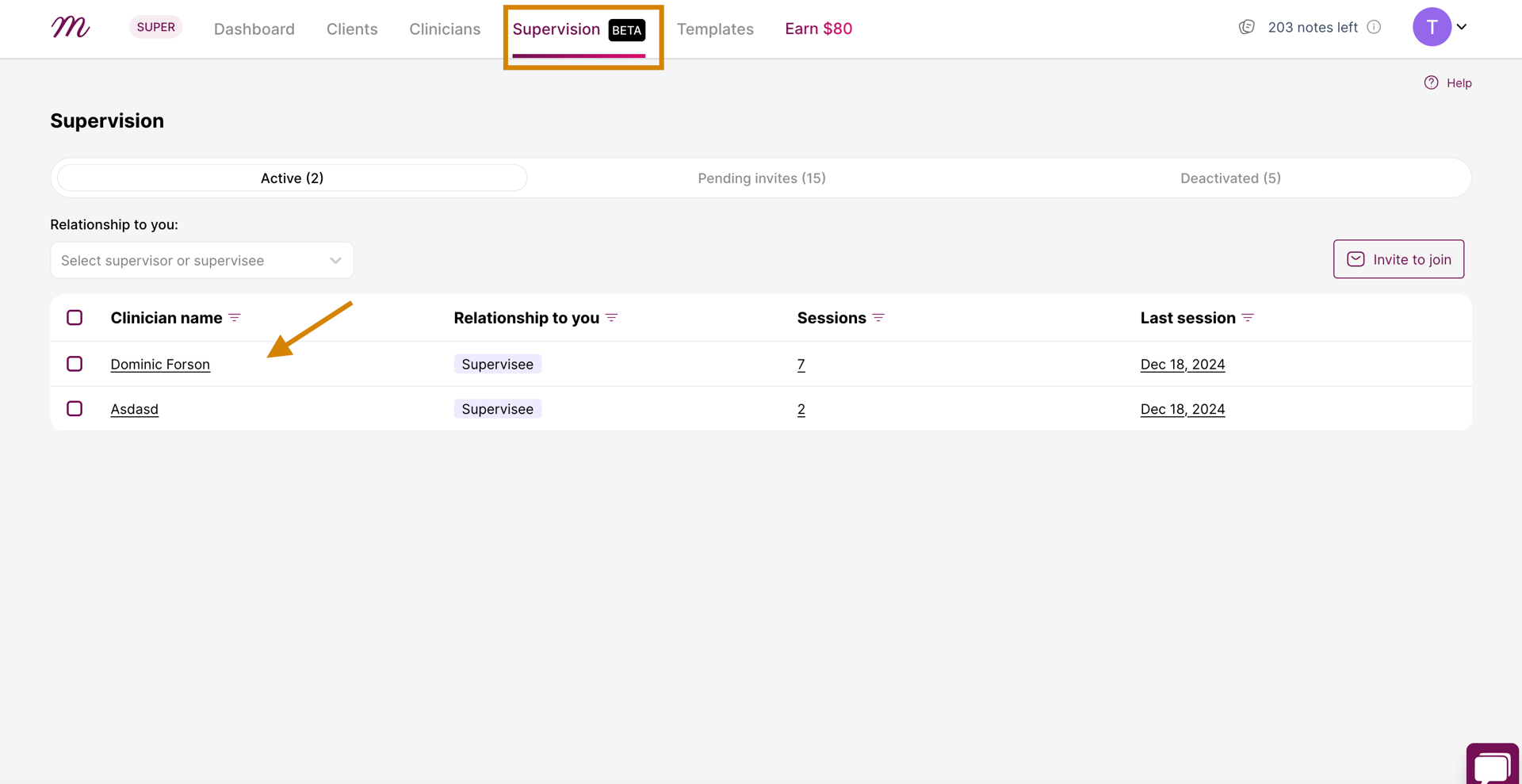Screen dimensions: 1522x784
Task: Click the info icon beside notes left
Action: (x=1374, y=27)
